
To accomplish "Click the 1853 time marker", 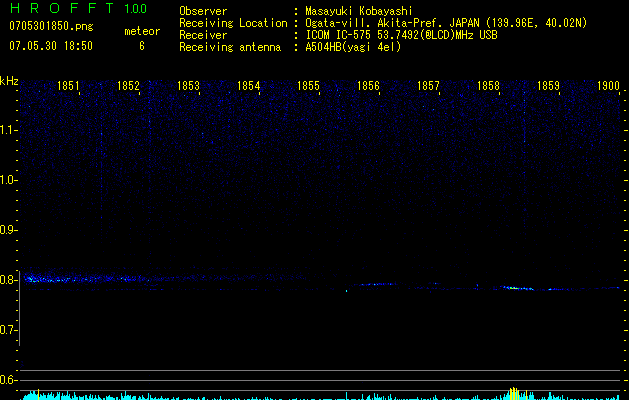I will point(188,86).
